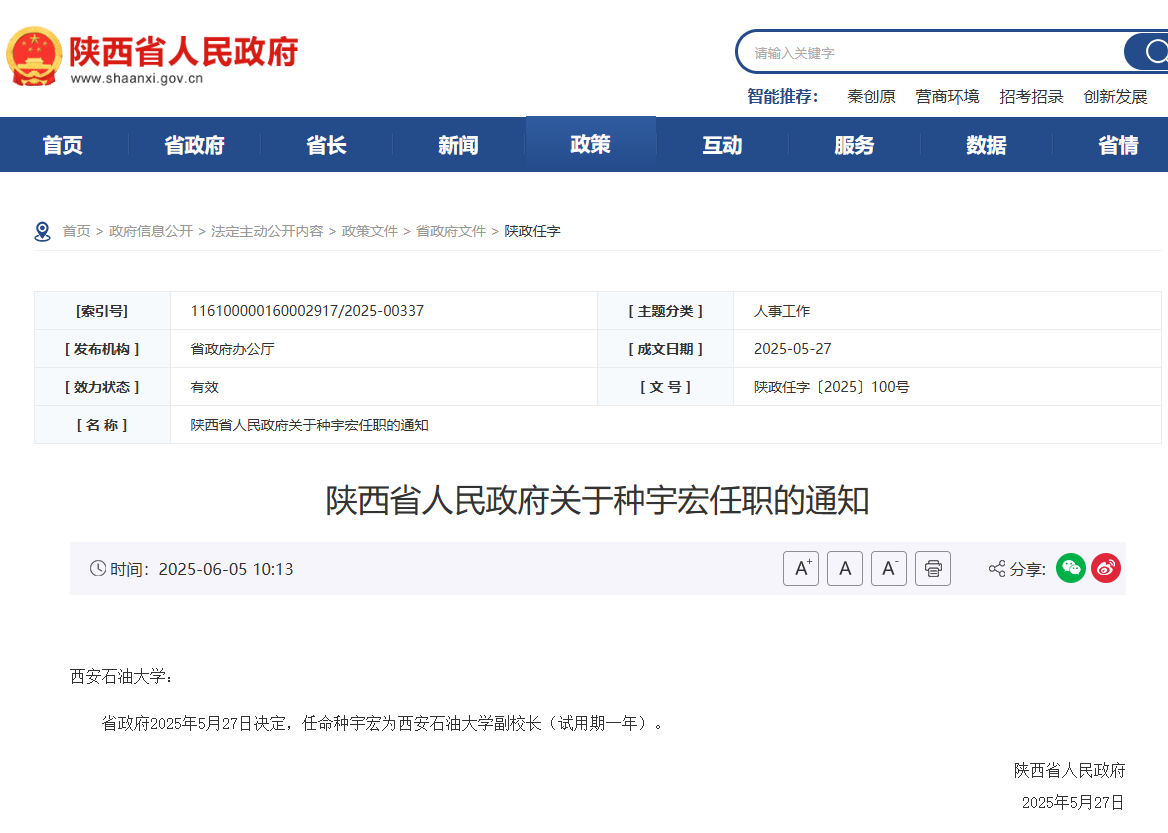Click the share (分享) network icon
This screenshot has width=1168, height=833.
pos(995,568)
